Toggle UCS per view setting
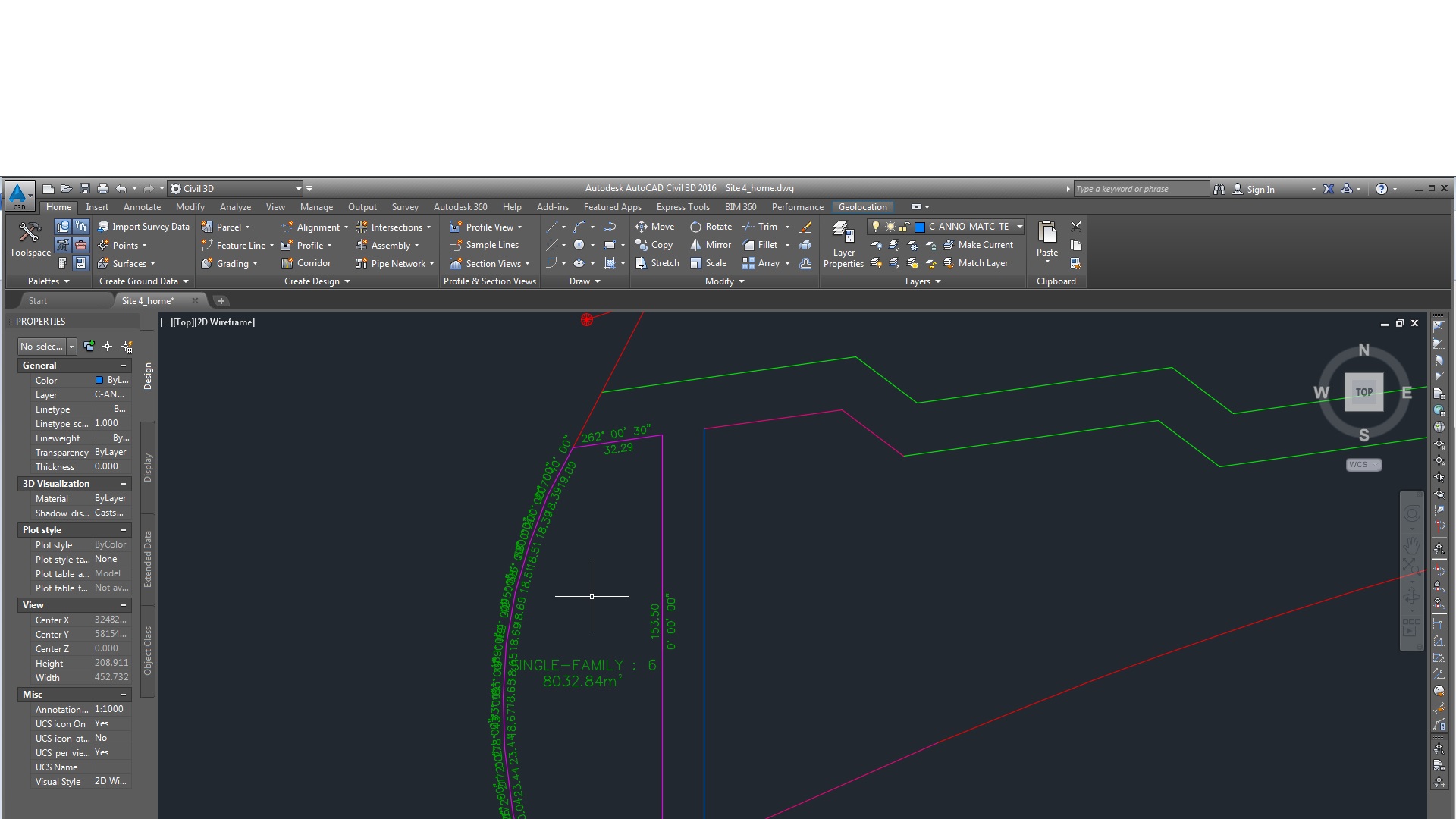Screen dimensions: 1456x819 pos(99,752)
